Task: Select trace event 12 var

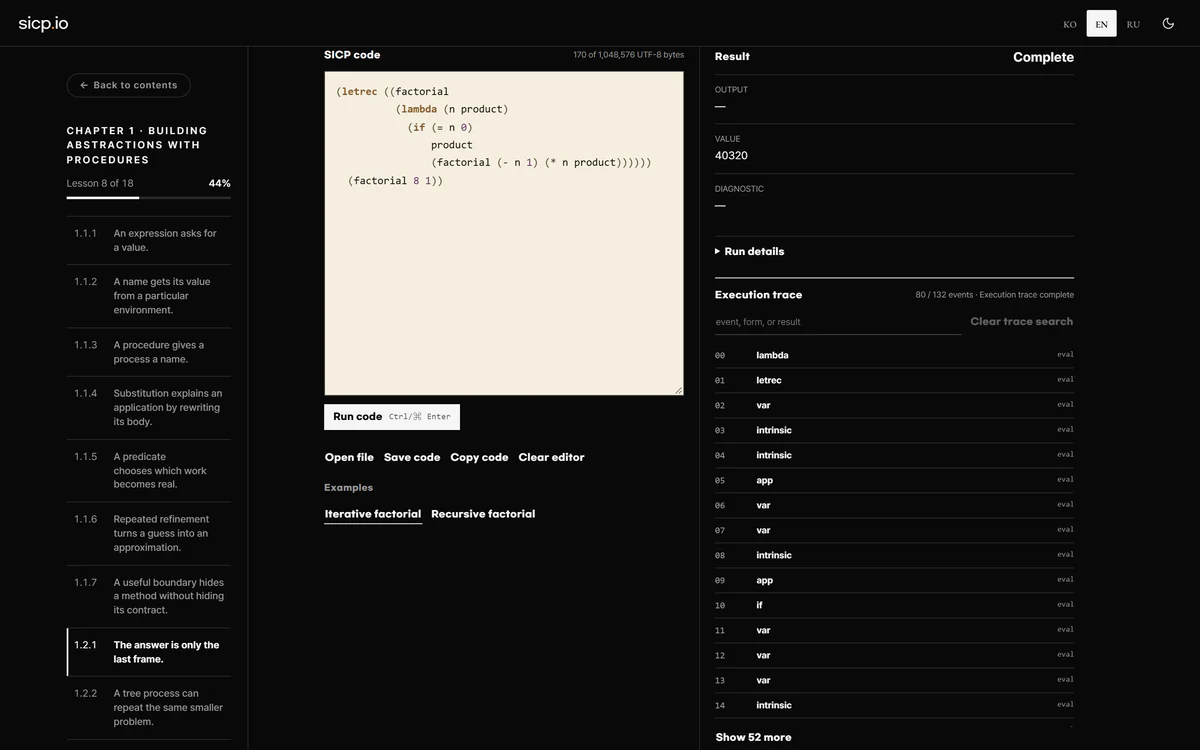Action: point(894,655)
